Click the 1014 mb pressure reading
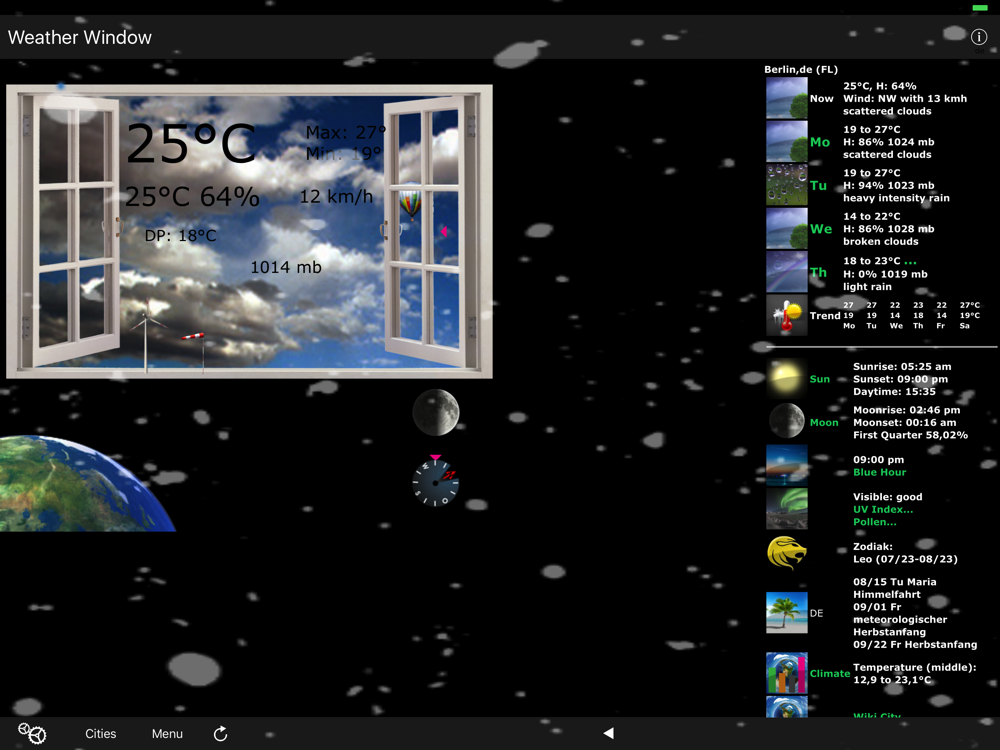This screenshot has width=1000, height=750. point(286,267)
